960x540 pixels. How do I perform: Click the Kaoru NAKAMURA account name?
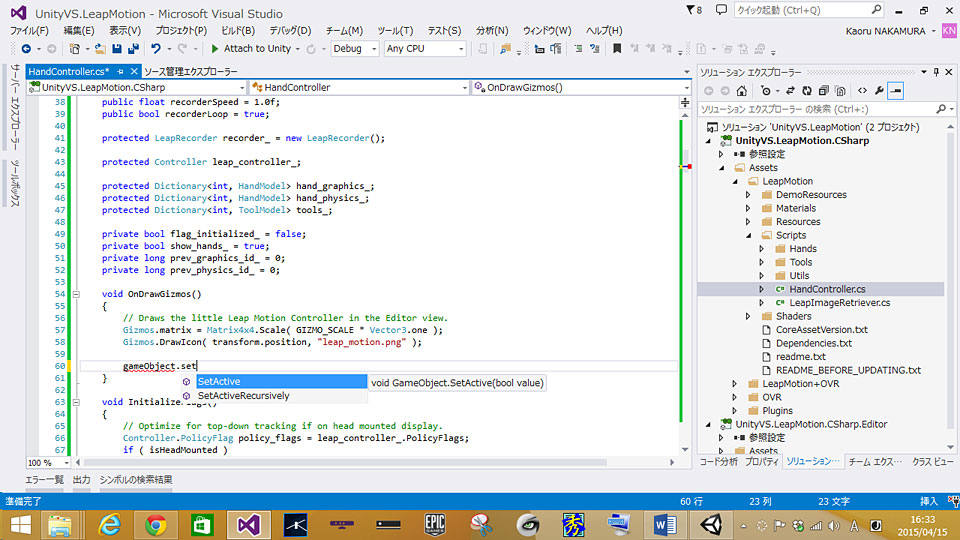tap(885, 31)
